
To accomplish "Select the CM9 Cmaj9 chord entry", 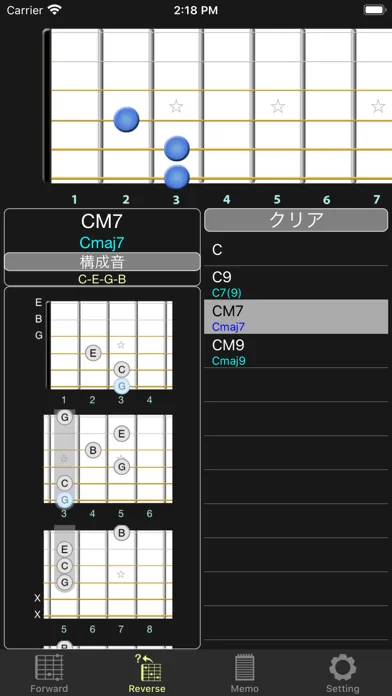I will coord(296,351).
